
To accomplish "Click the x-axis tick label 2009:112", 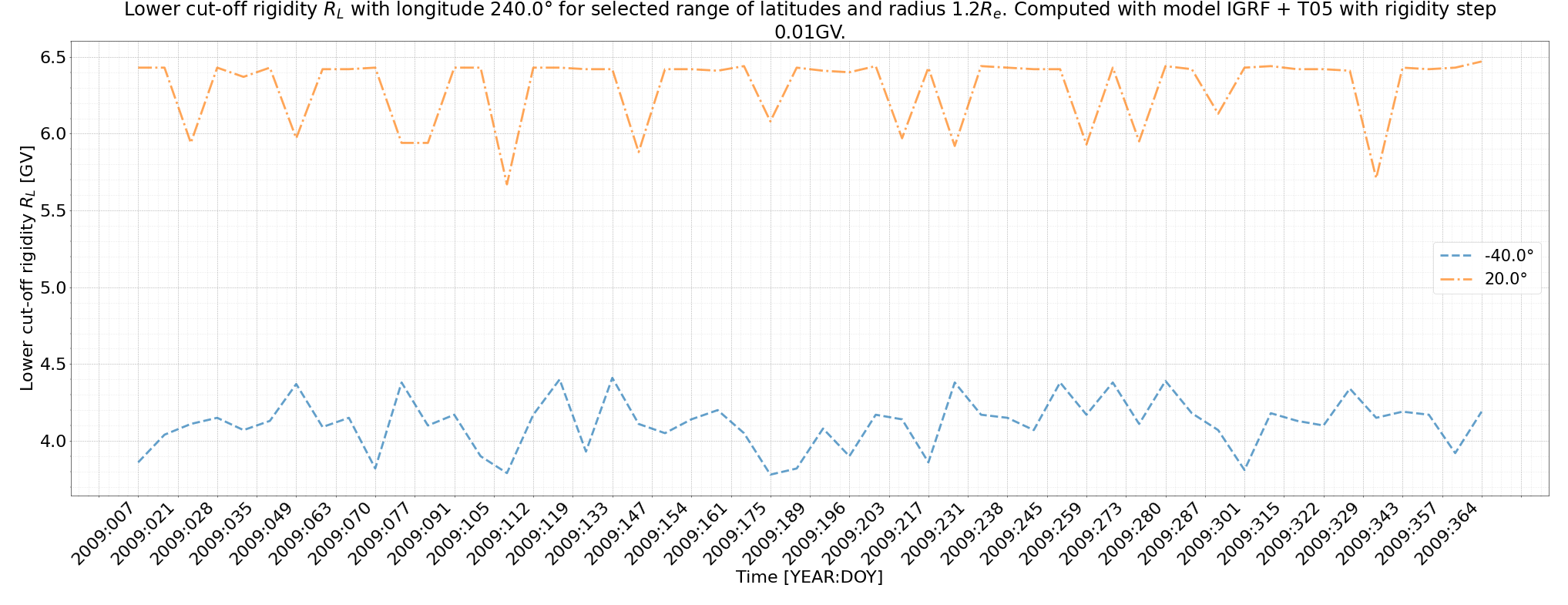I will (x=499, y=533).
